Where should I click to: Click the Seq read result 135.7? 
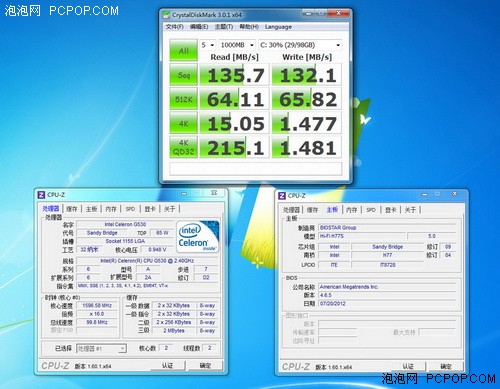pos(234,75)
